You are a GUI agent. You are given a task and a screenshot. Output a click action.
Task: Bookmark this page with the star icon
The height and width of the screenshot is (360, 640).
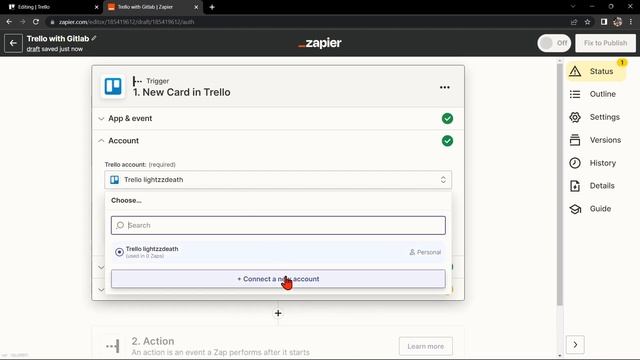pyautogui.click(x=587, y=22)
